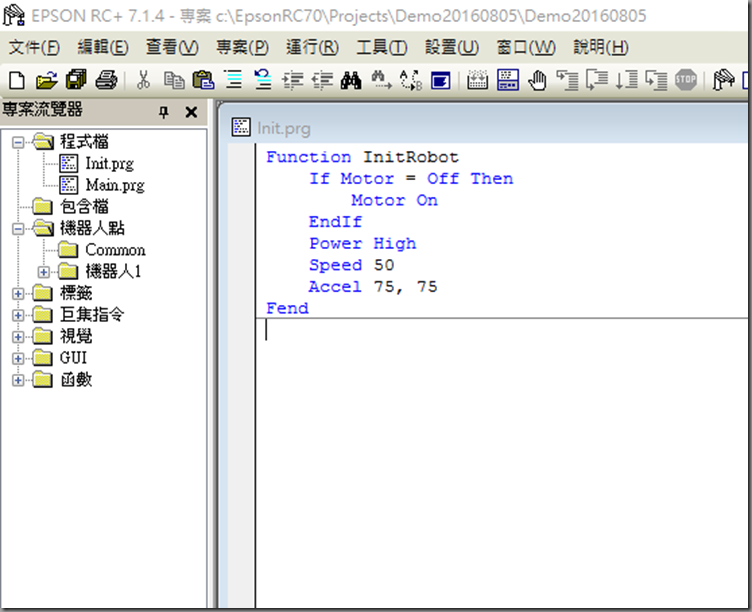Open the 查看(V) menu
This screenshot has width=752, height=612.
pos(172,47)
